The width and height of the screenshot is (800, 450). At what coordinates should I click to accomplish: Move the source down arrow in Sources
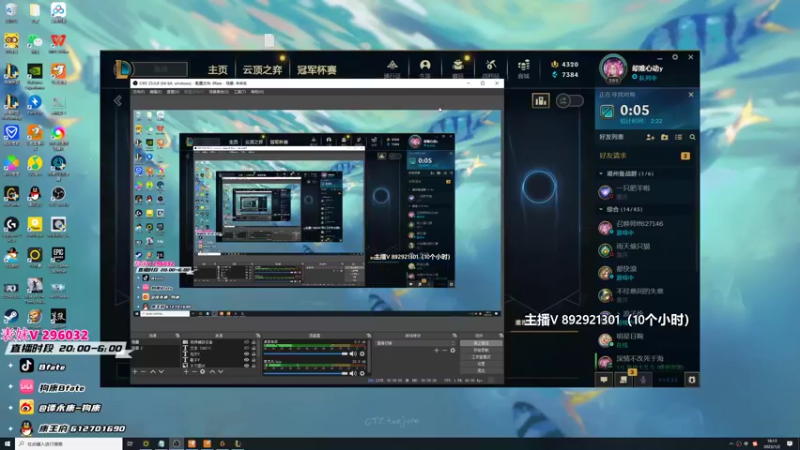220,371
